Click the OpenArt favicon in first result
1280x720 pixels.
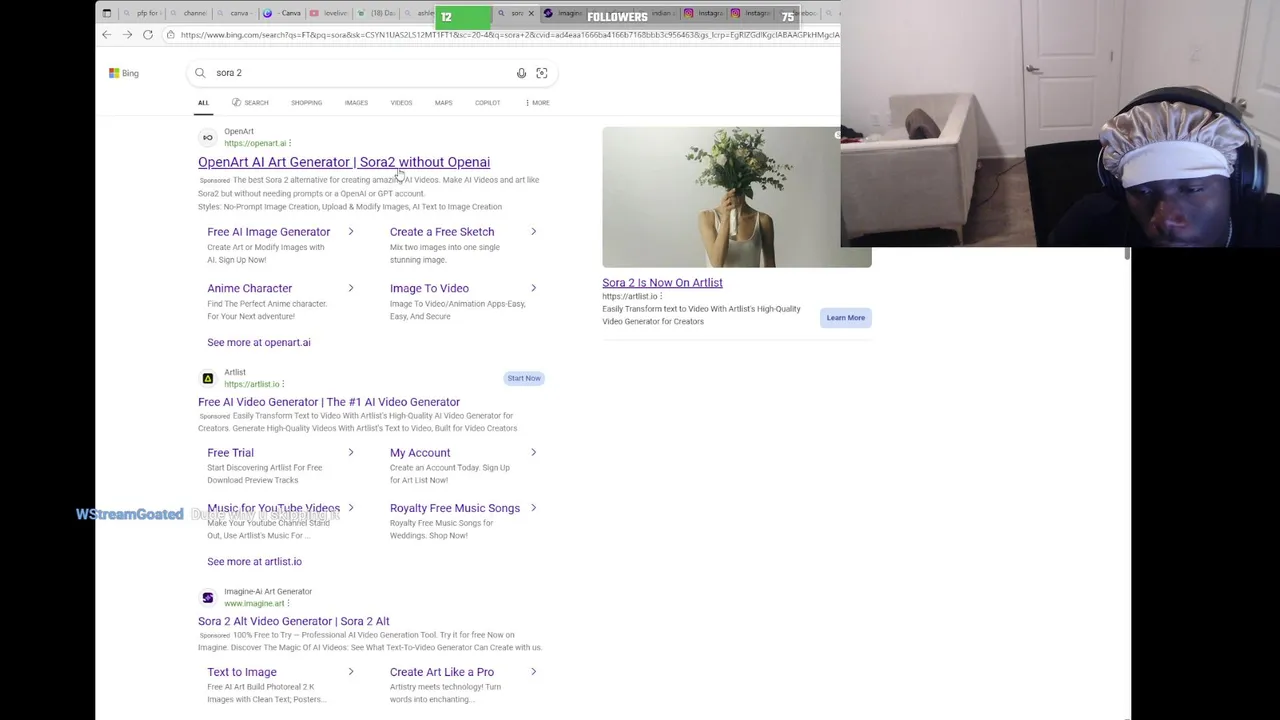point(208,137)
